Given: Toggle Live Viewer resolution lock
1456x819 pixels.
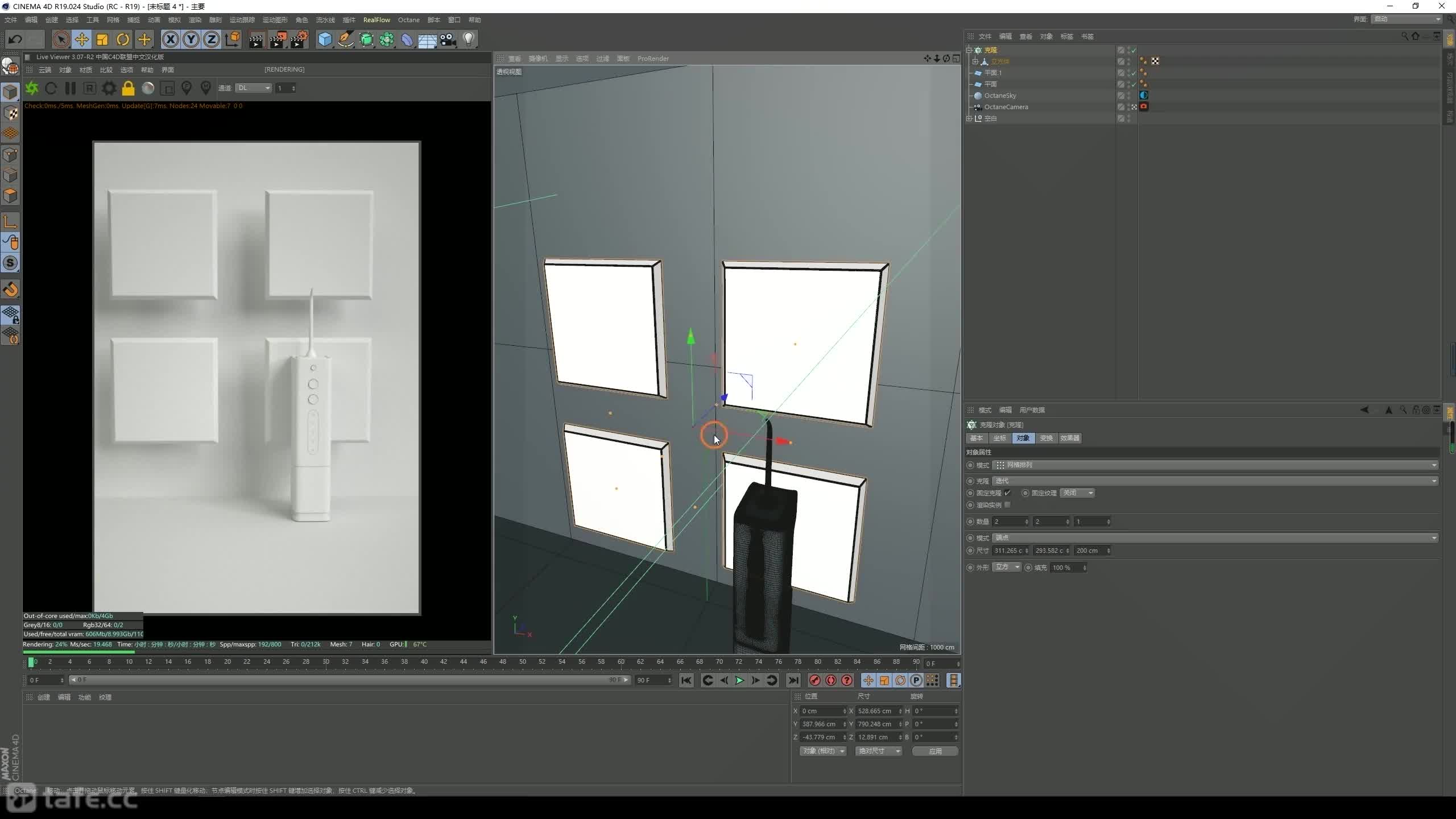Looking at the screenshot, I should point(129,88).
